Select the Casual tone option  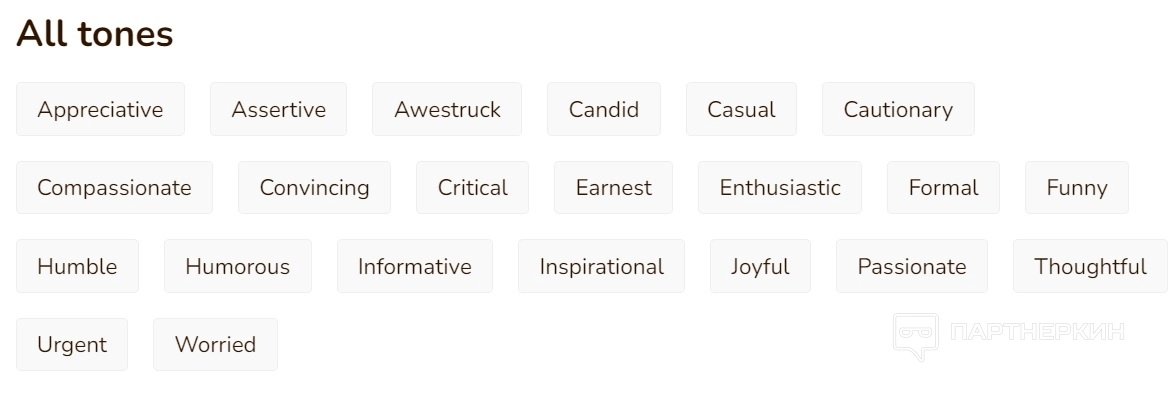741,109
